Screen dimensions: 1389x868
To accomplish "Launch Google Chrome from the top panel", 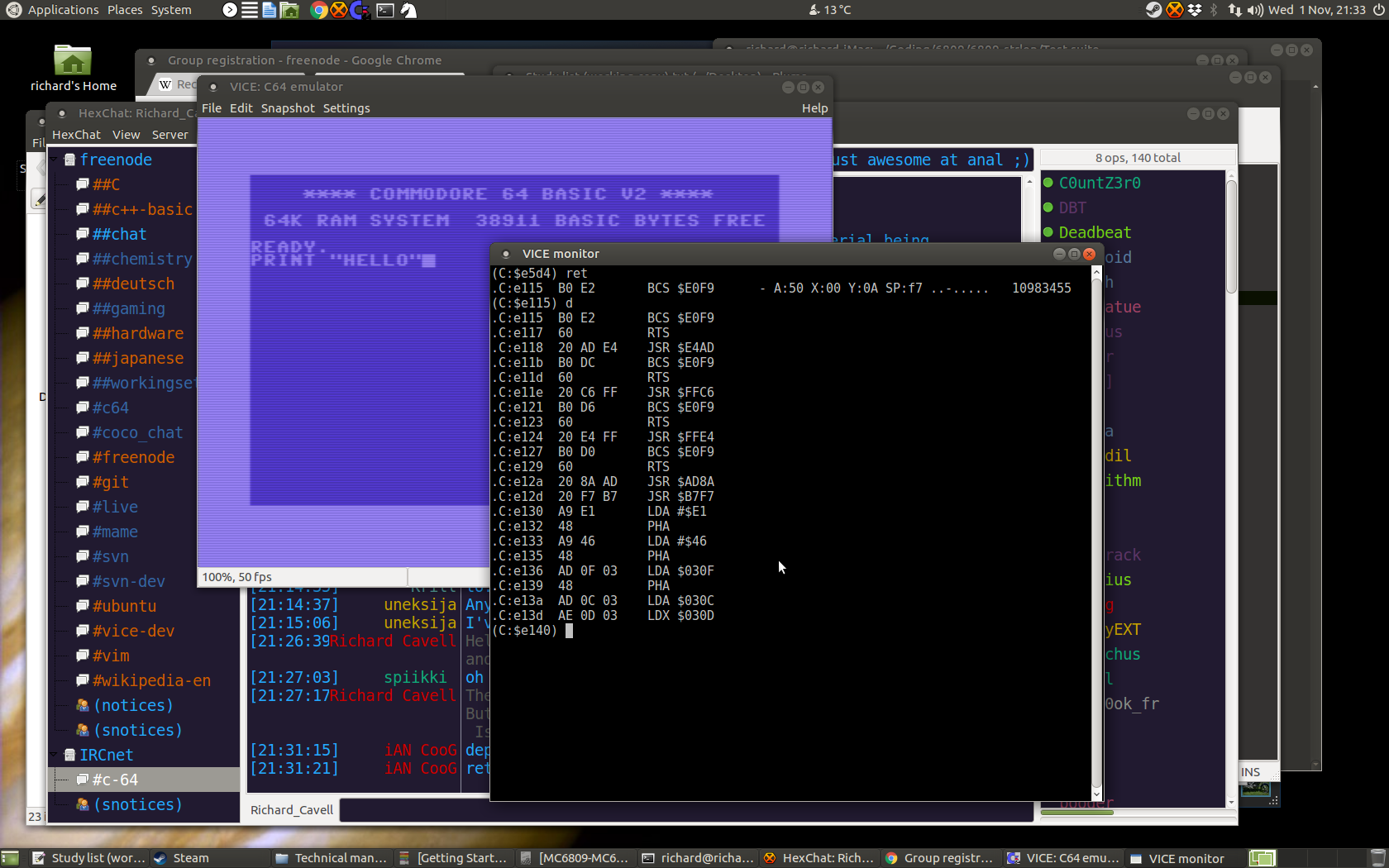I will click(x=318, y=10).
